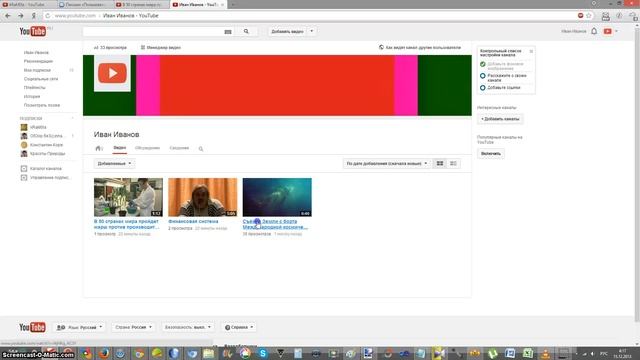
Task: Click the 'Добавить видео' upload button
Action: point(287,31)
